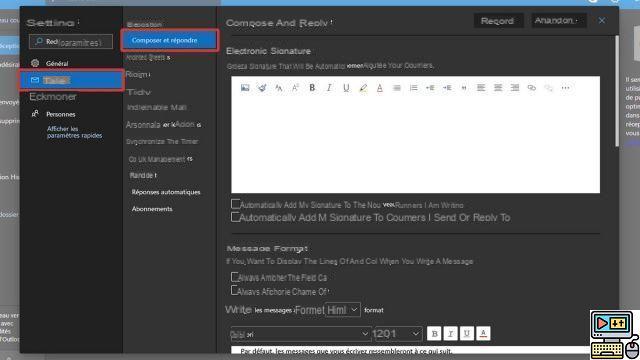Toggle italic in the signature toolbar
Screen dimensions: 640x360
click(329, 88)
